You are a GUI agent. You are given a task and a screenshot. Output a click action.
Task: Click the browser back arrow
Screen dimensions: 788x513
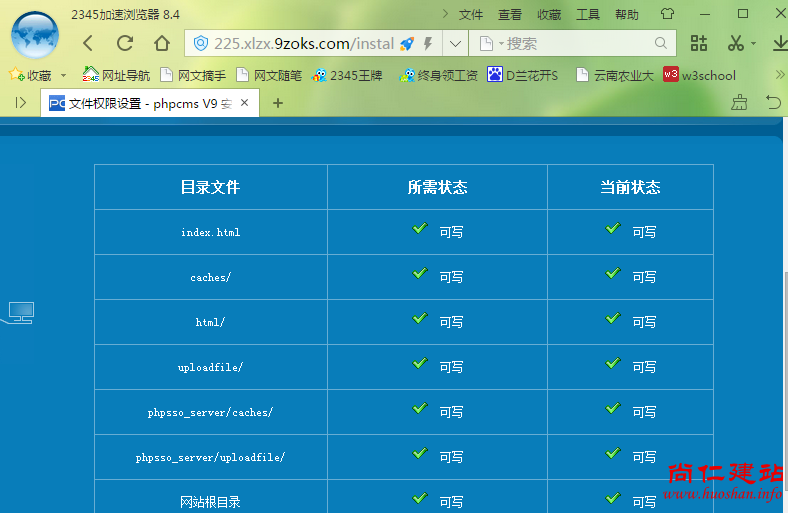click(88, 43)
